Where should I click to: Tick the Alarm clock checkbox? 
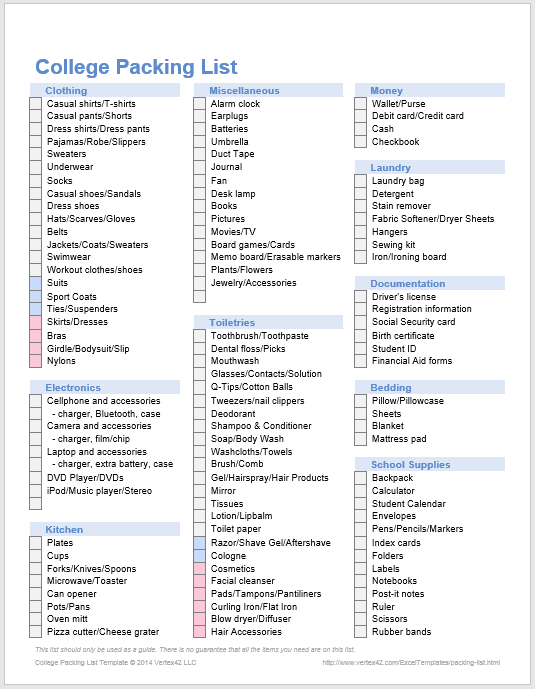(x=199, y=104)
